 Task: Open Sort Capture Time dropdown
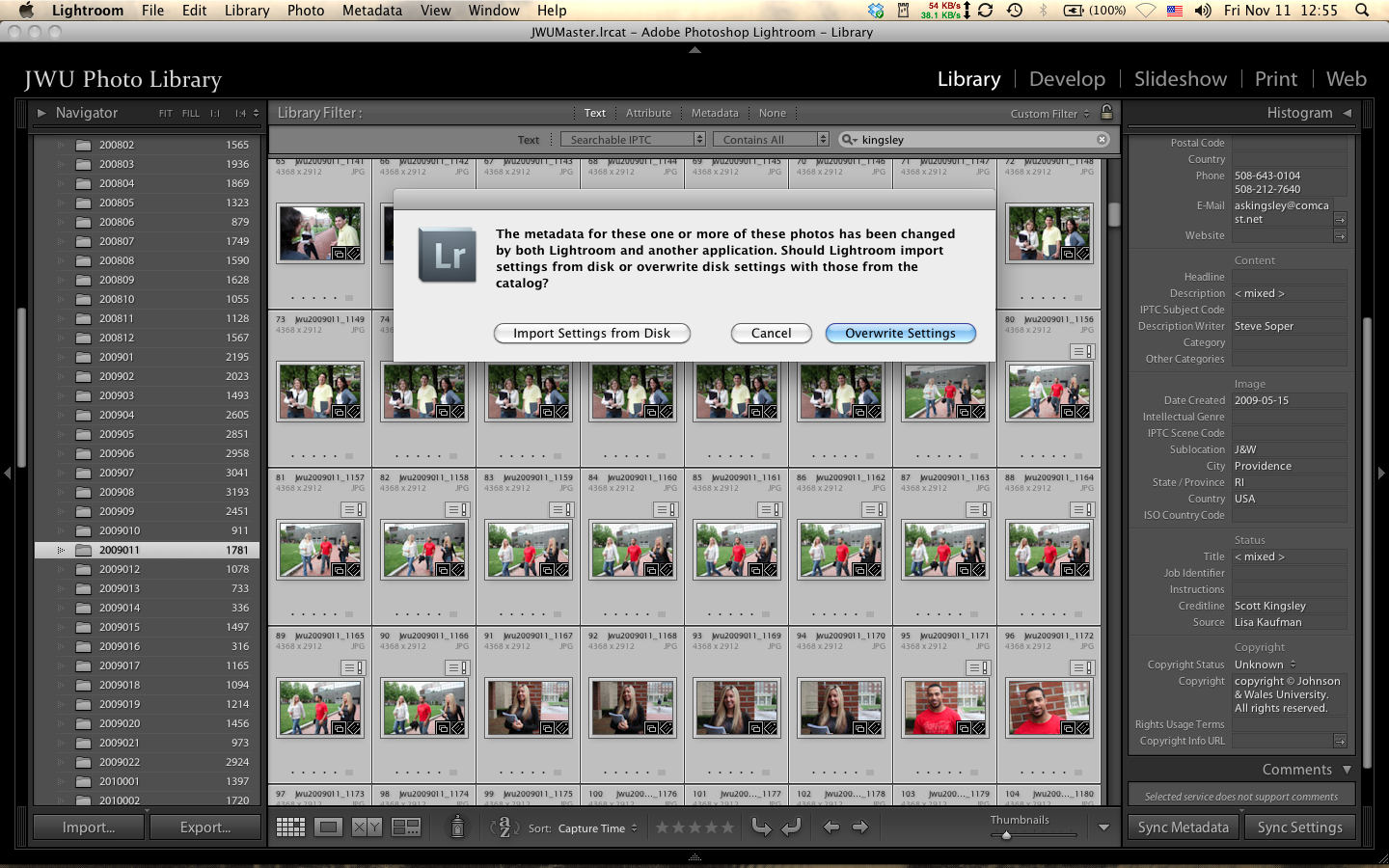click(x=597, y=828)
